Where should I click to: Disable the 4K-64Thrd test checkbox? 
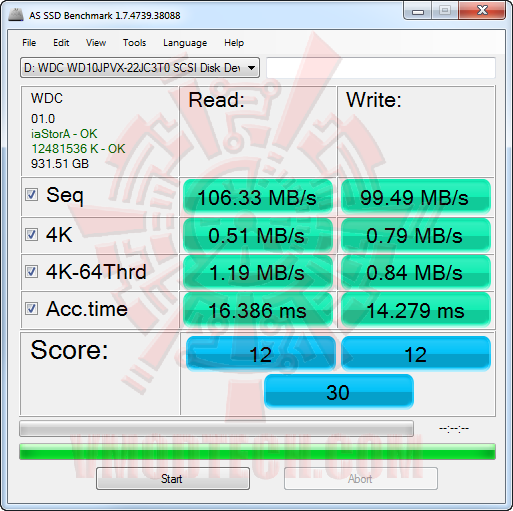pyautogui.click(x=32, y=272)
